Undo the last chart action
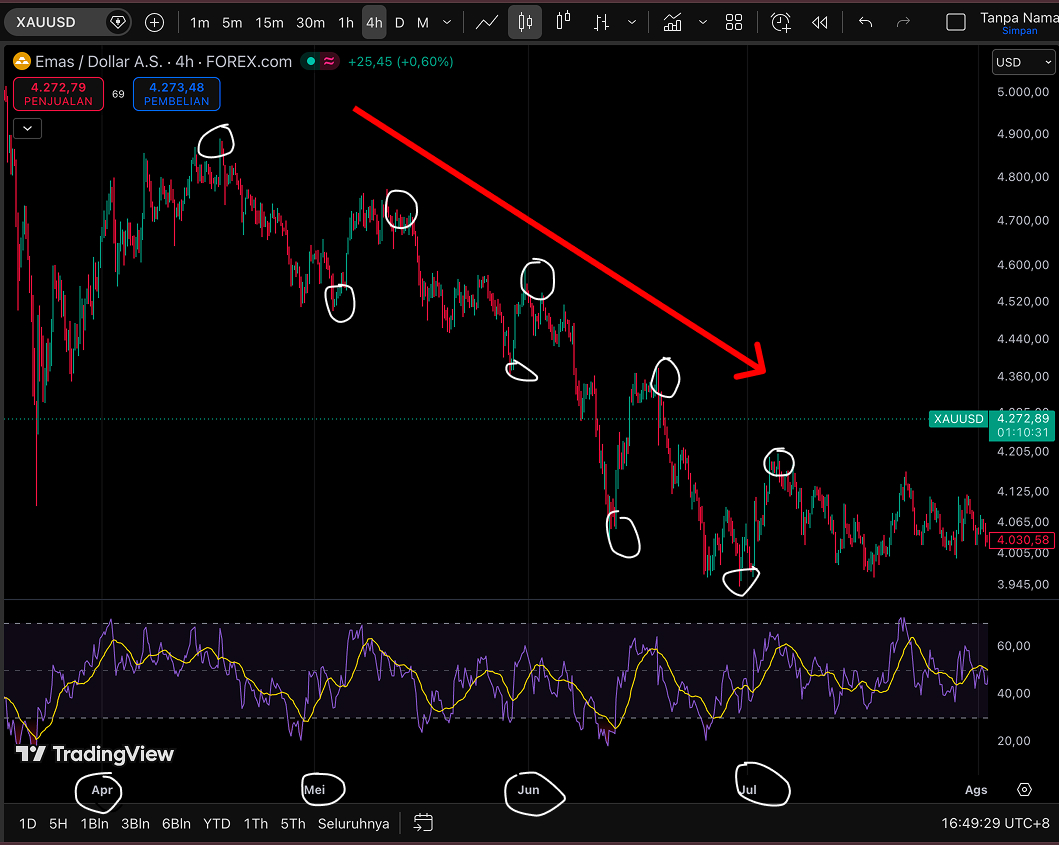The width and height of the screenshot is (1059, 845). (865, 22)
